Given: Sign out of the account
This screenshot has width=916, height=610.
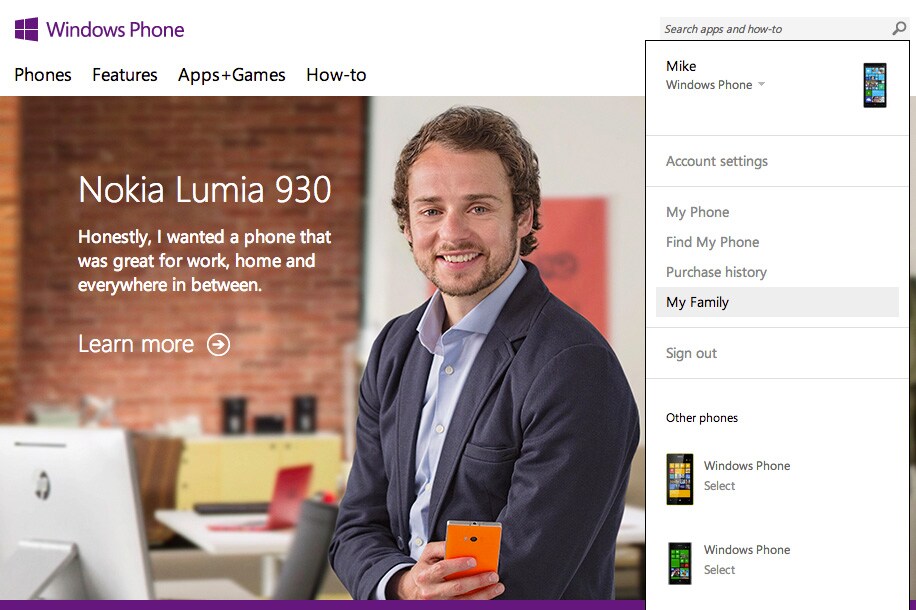Looking at the screenshot, I should point(691,353).
